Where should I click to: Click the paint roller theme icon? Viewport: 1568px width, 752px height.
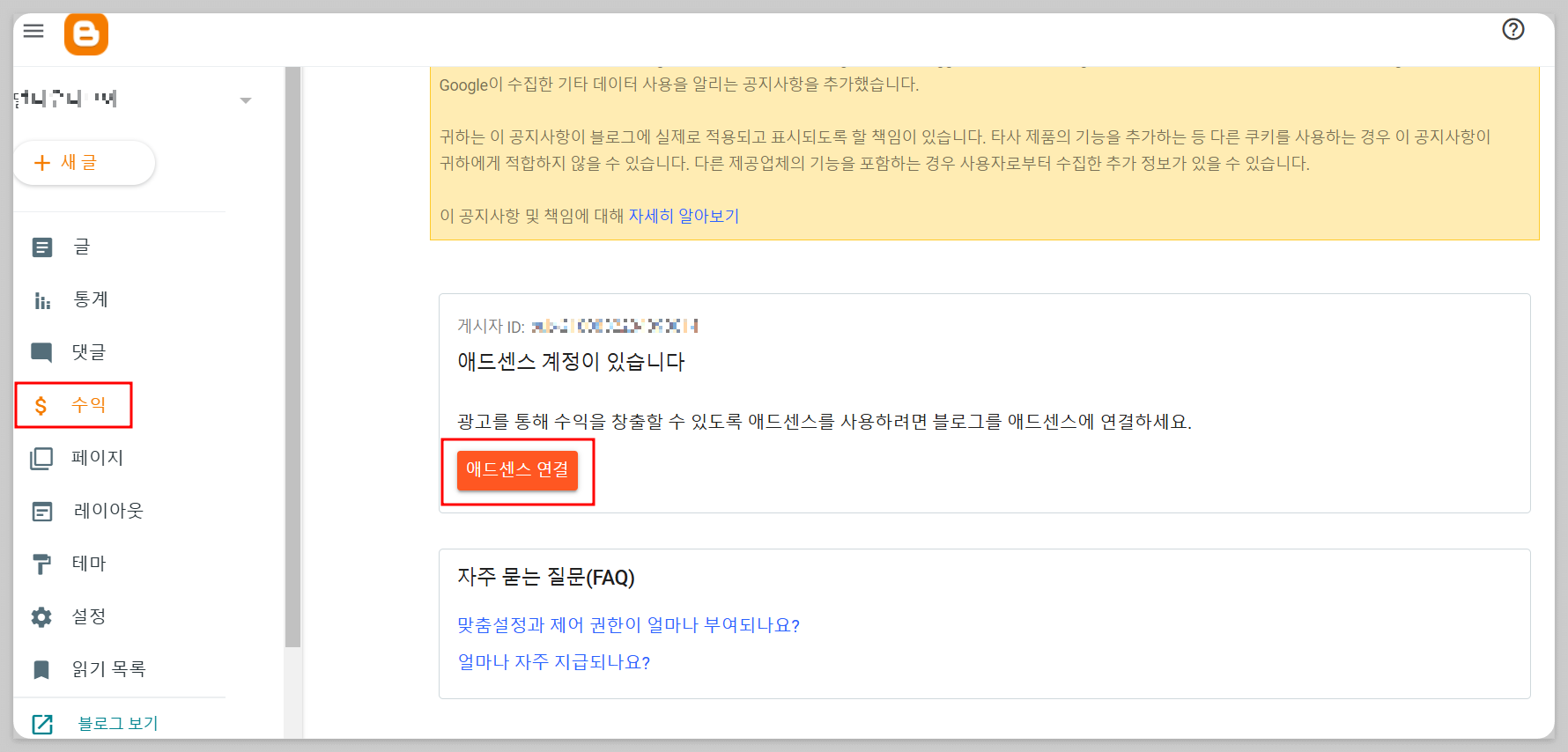click(41, 564)
